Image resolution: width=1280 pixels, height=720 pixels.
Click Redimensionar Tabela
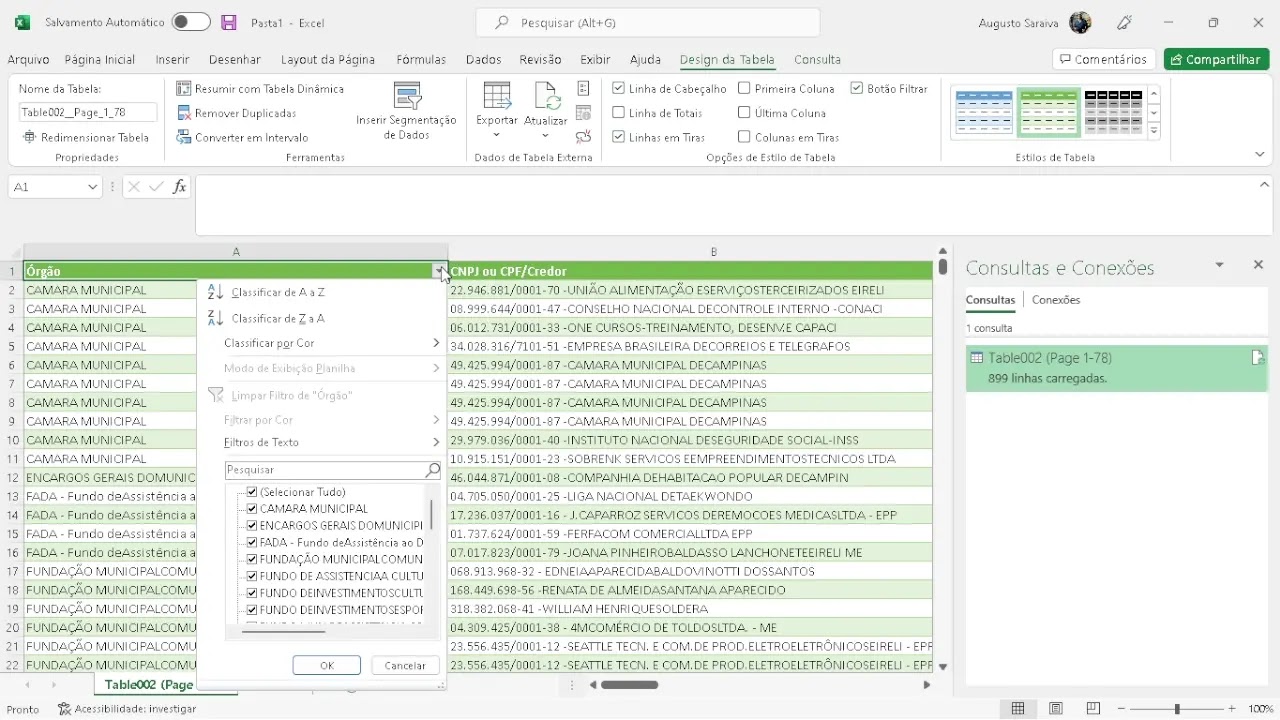(86, 137)
